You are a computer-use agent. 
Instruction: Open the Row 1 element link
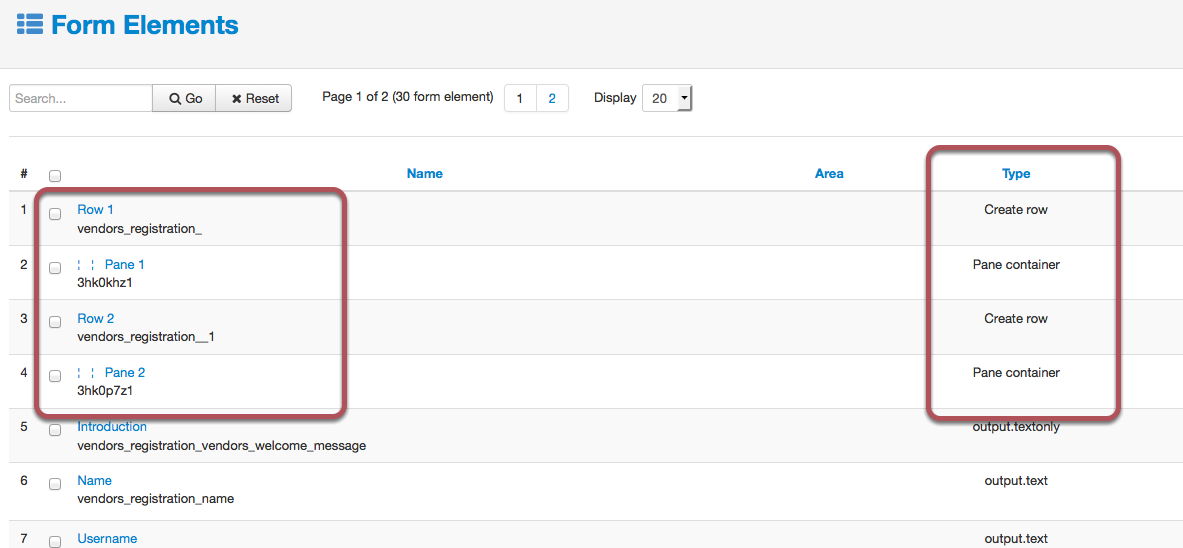[96, 210]
